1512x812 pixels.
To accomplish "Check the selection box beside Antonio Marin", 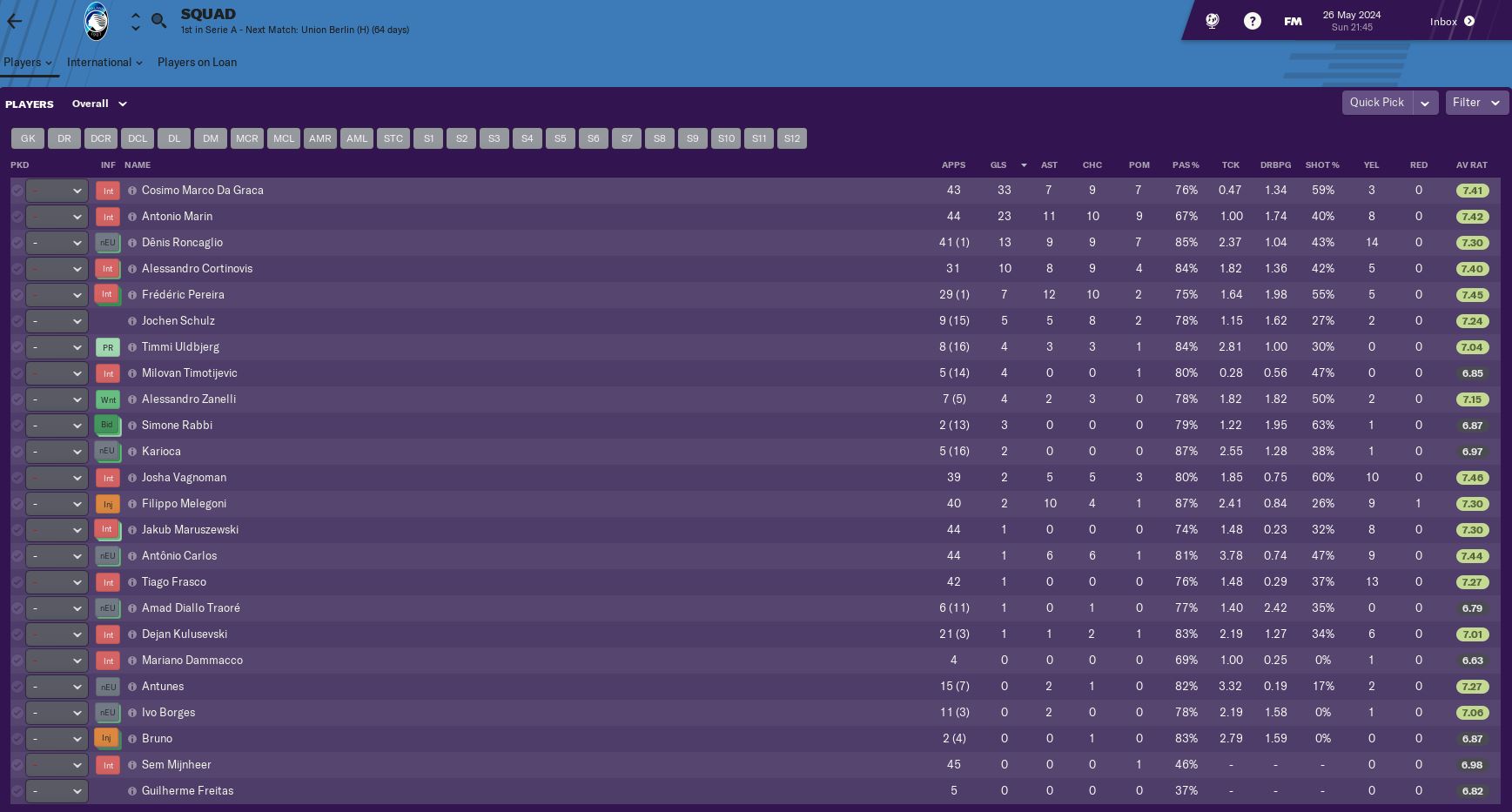I will 17,217.
